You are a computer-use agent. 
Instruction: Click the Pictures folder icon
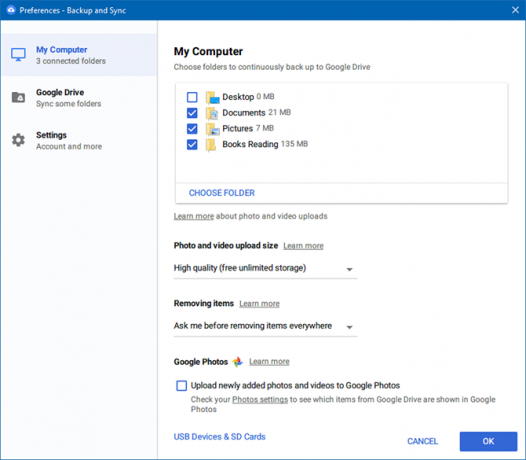(x=212, y=129)
